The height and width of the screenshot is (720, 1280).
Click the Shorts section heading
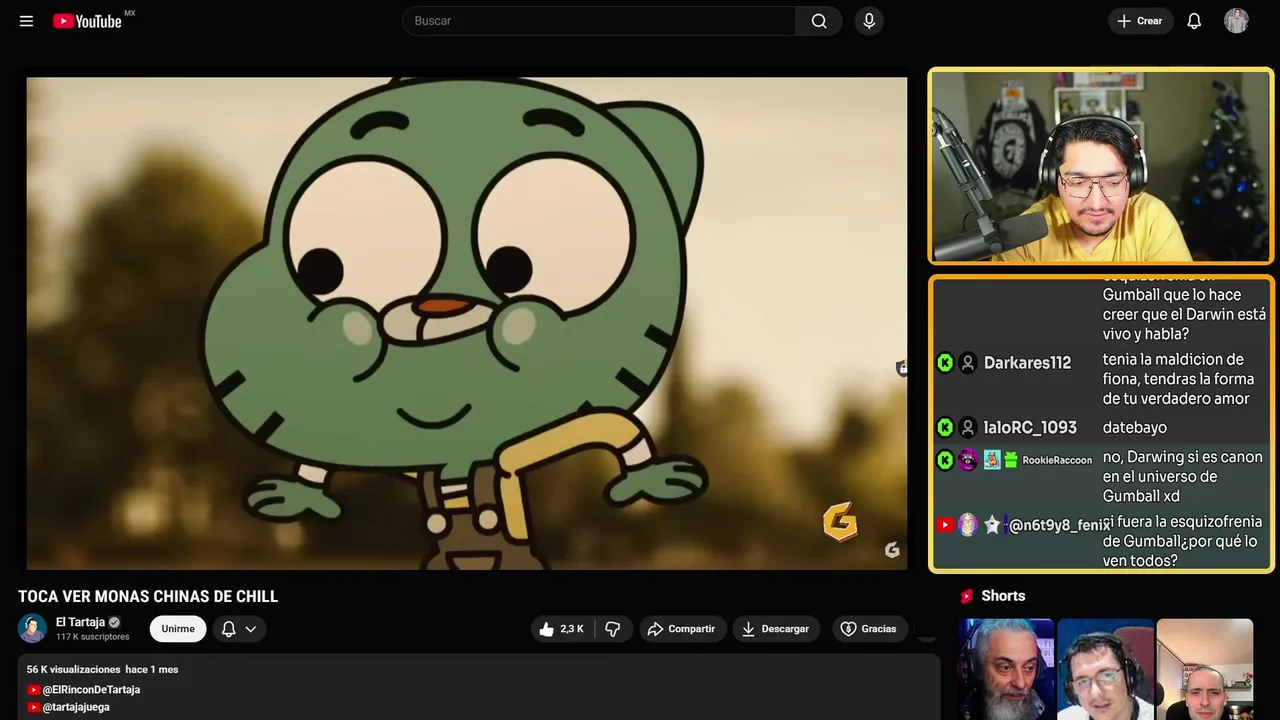coord(1003,596)
